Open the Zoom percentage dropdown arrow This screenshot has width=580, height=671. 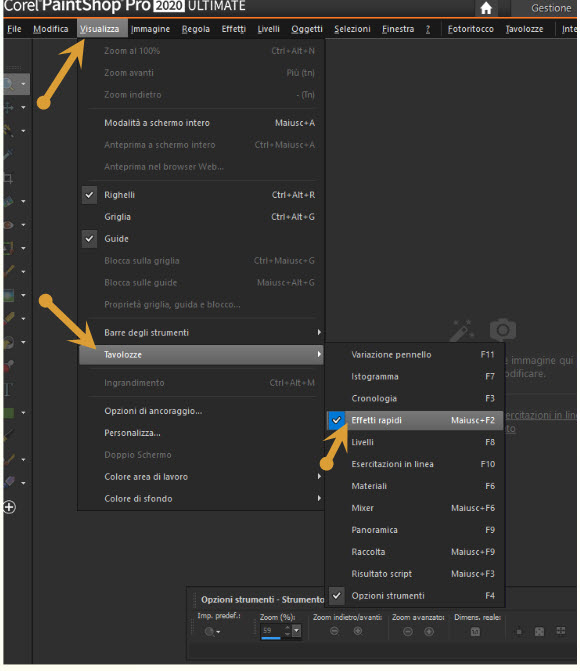pyautogui.click(x=296, y=630)
